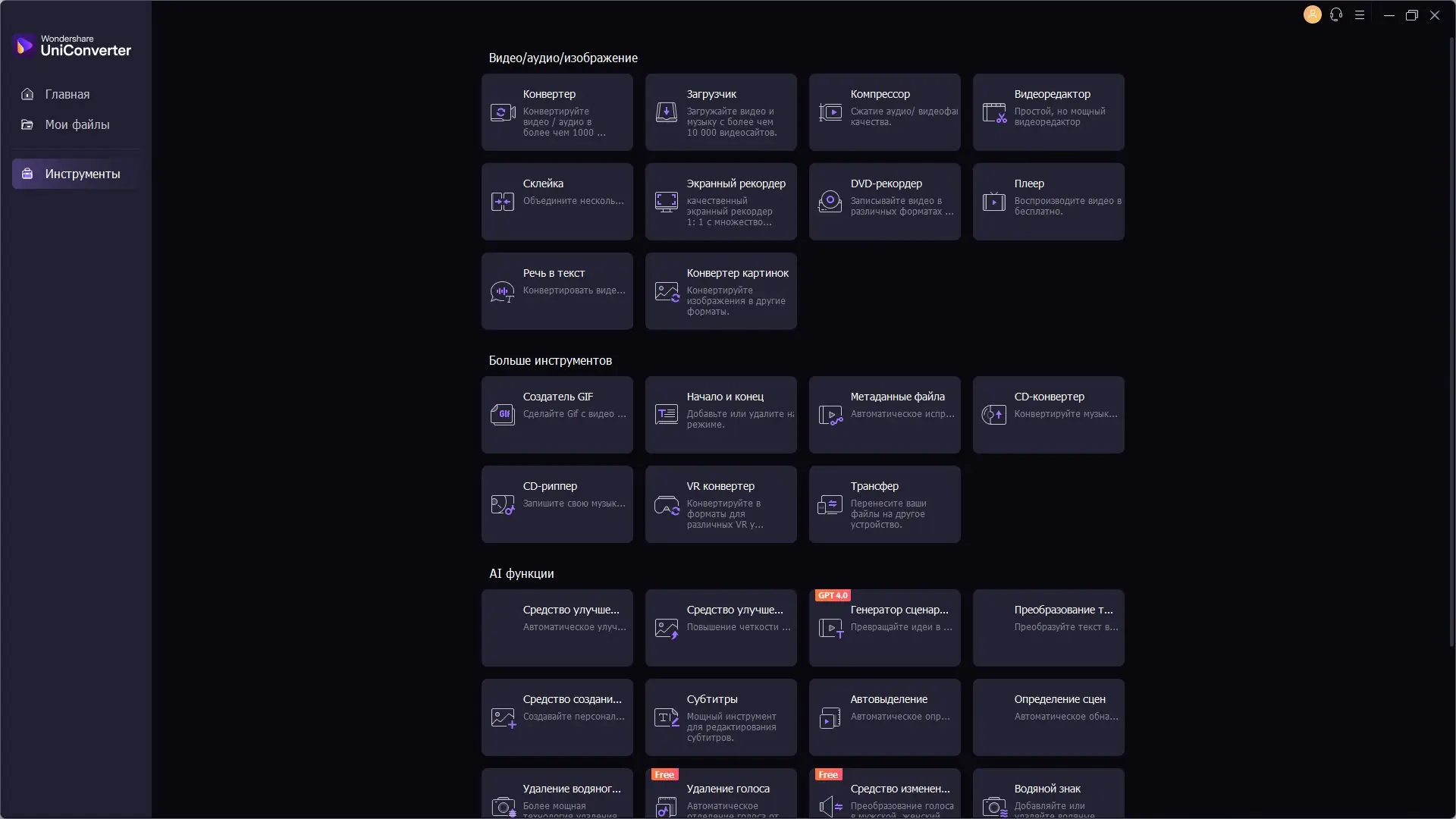Open the Трансфер tool card
Viewport: 1456px width, 819px height.
pos(884,504)
